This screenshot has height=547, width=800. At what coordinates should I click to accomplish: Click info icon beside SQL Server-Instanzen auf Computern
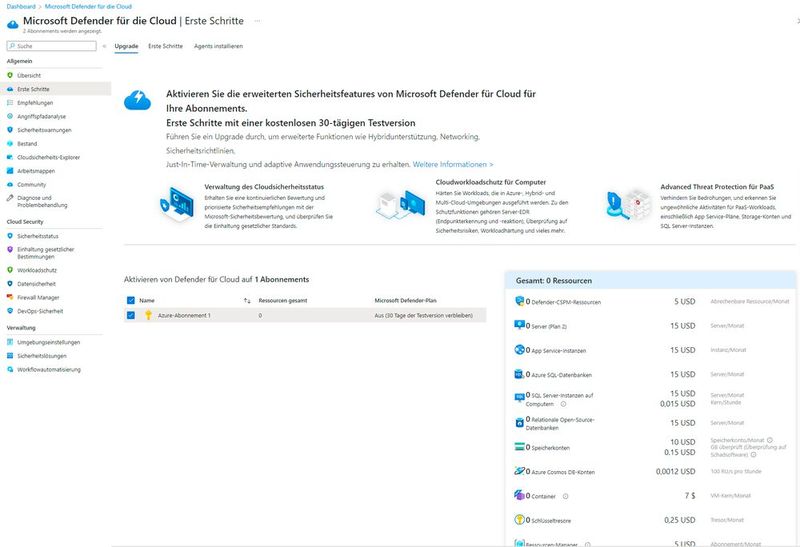click(563, 404)
